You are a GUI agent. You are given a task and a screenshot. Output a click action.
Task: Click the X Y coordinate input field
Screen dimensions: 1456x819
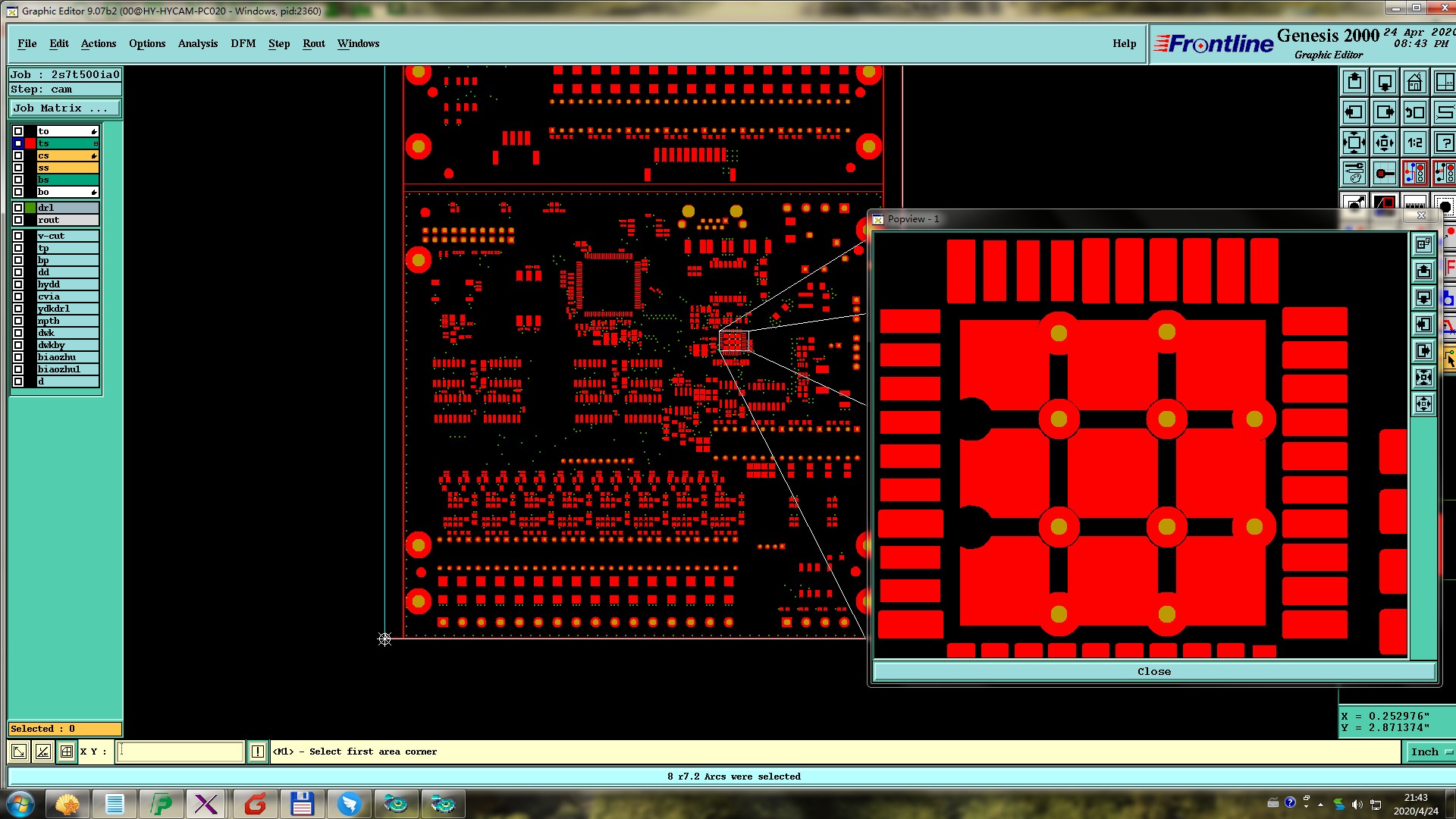click(x=180, y=752)
